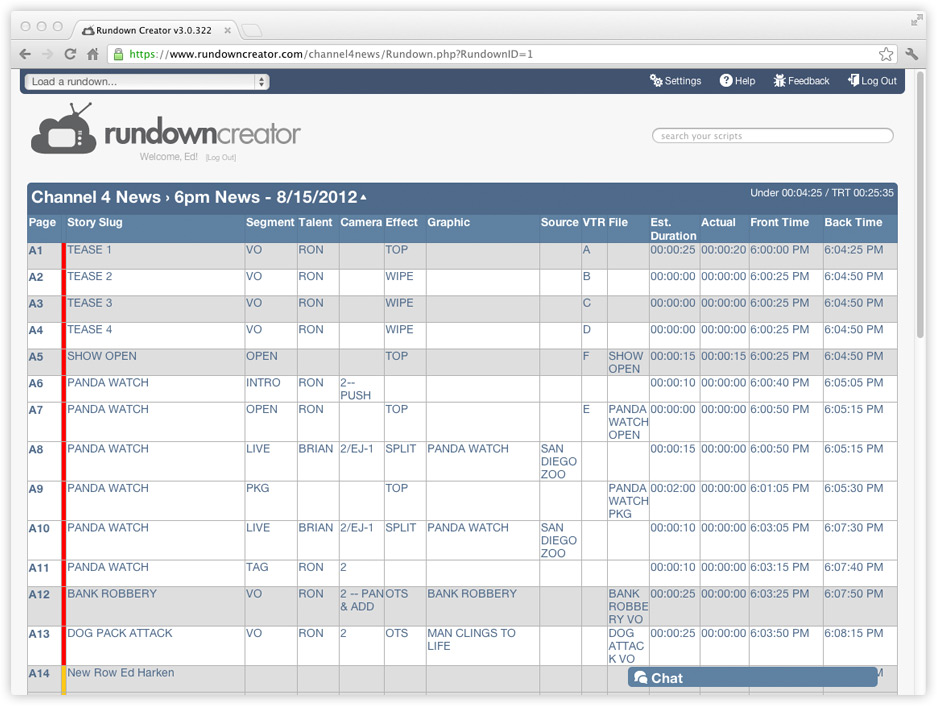The height and width of the screenshot is (706, 937).
Task: Click the page vertical scrollbar
Action: 920,203
